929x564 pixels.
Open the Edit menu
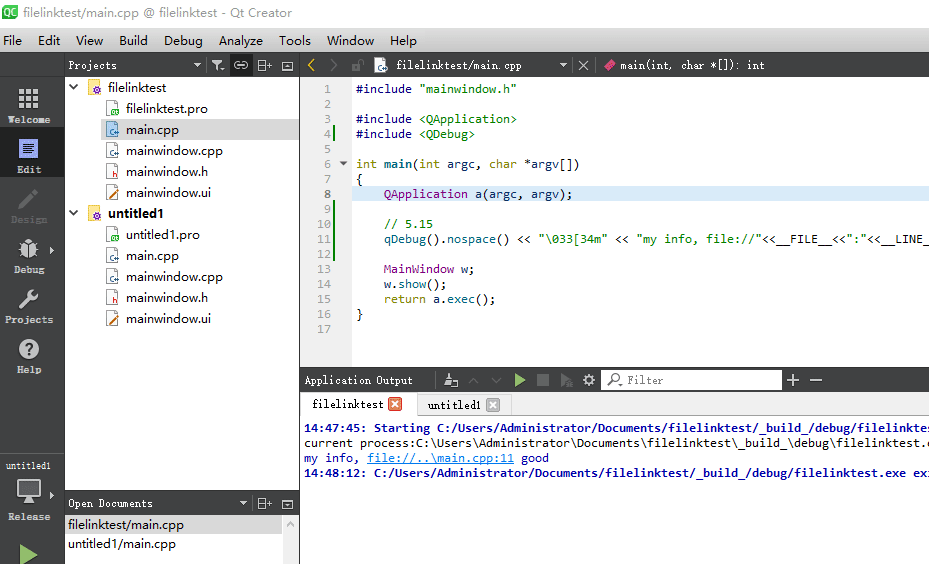tap(49, 40)
